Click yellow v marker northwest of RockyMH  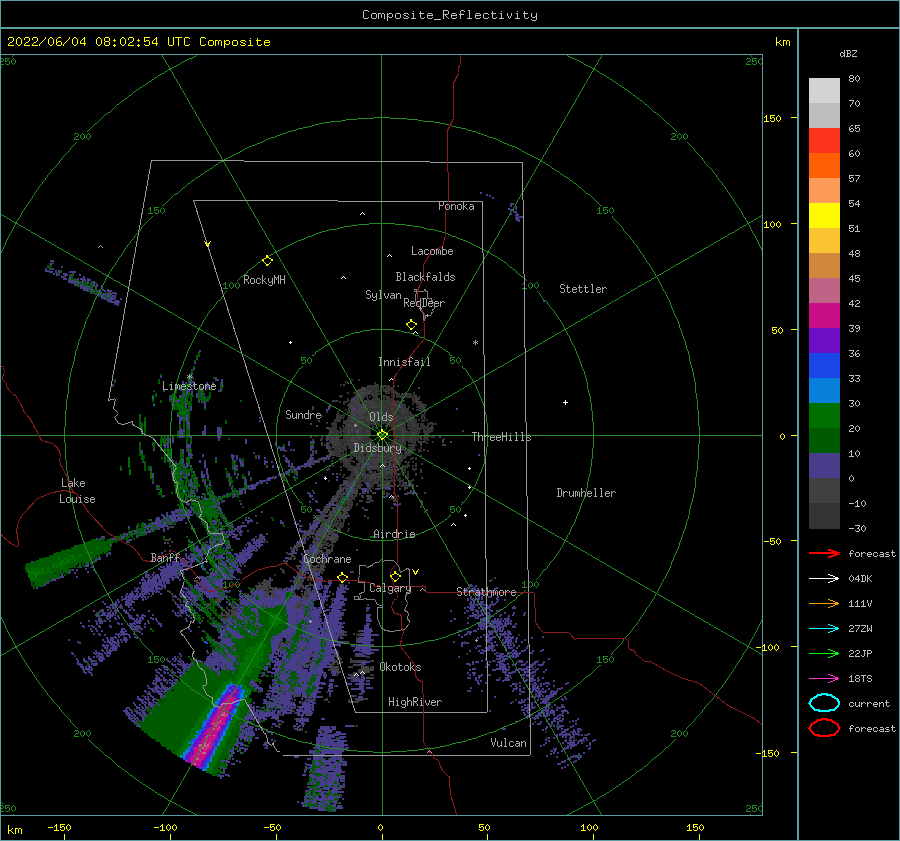(208, 244)
